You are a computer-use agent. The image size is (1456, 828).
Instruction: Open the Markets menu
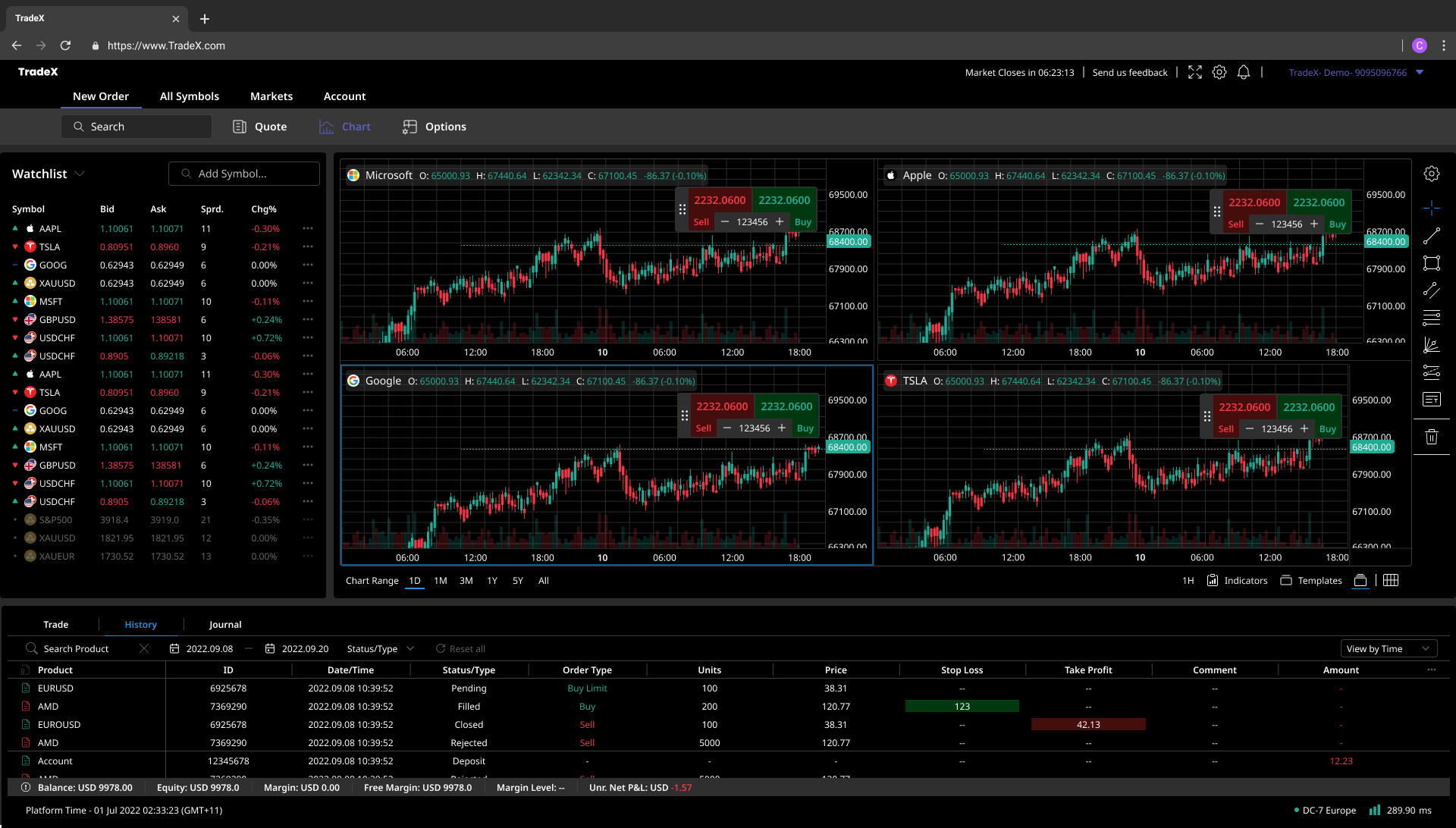[271, 96]
